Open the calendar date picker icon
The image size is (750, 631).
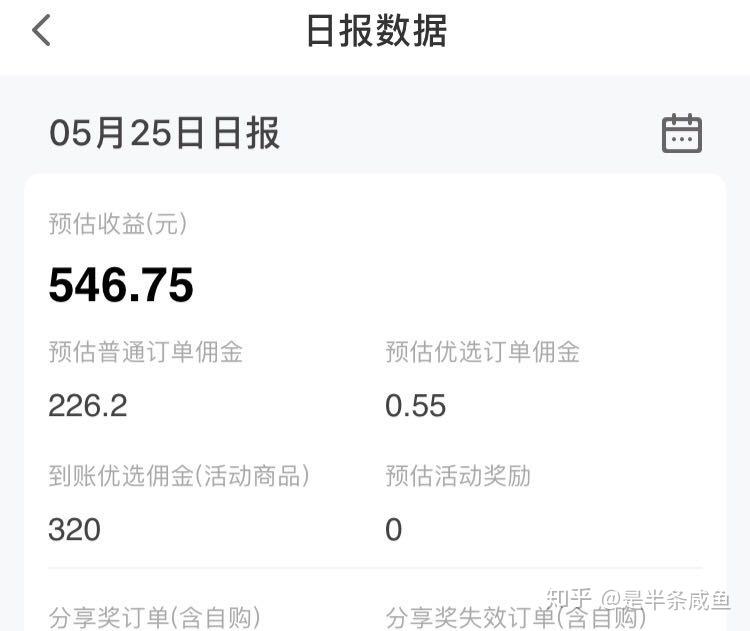682,133
